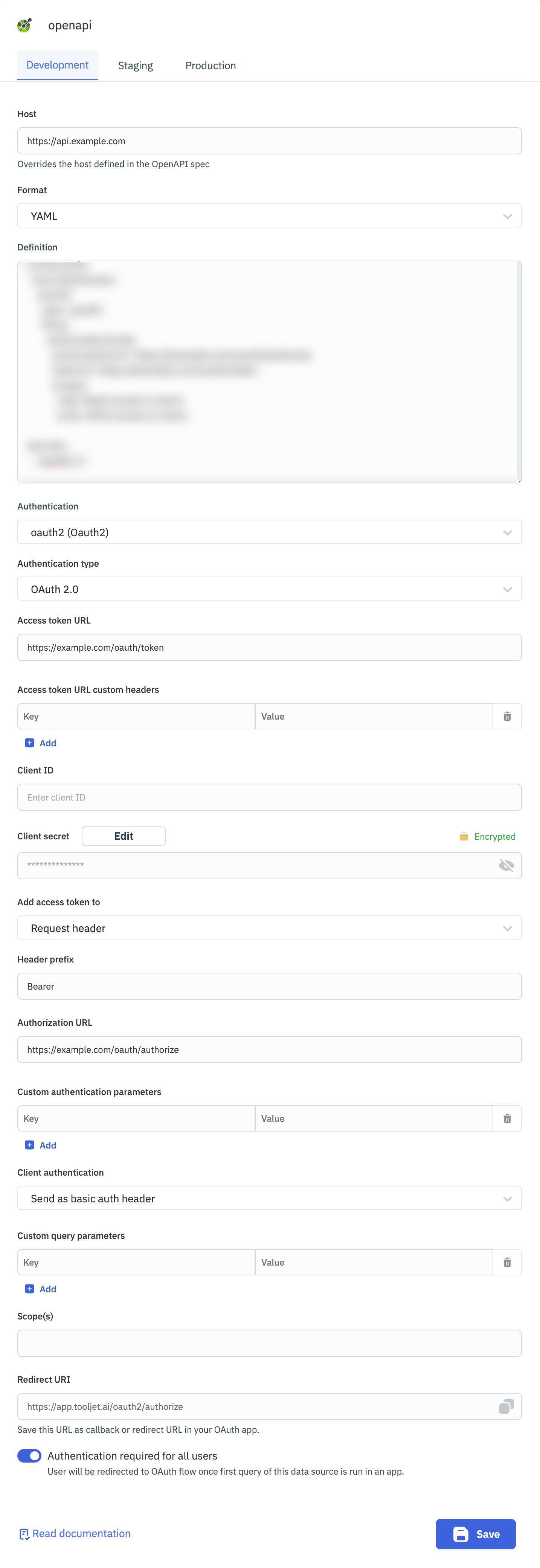Delete the custom authentication parameter row
The height and width of the screenshot is (1568, 540).
[x=506, y=1118]
